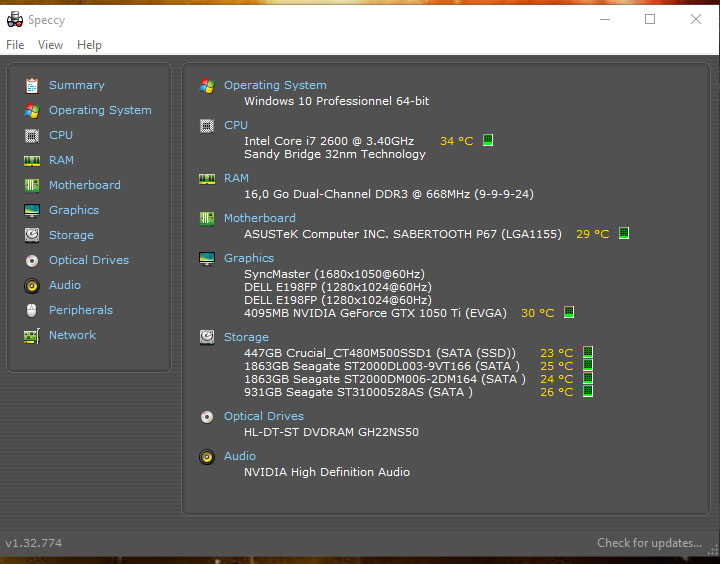Screen dimensions: 720x564
Task: Click the CPU temperature value 34 °C
Action: coord(456,141)
